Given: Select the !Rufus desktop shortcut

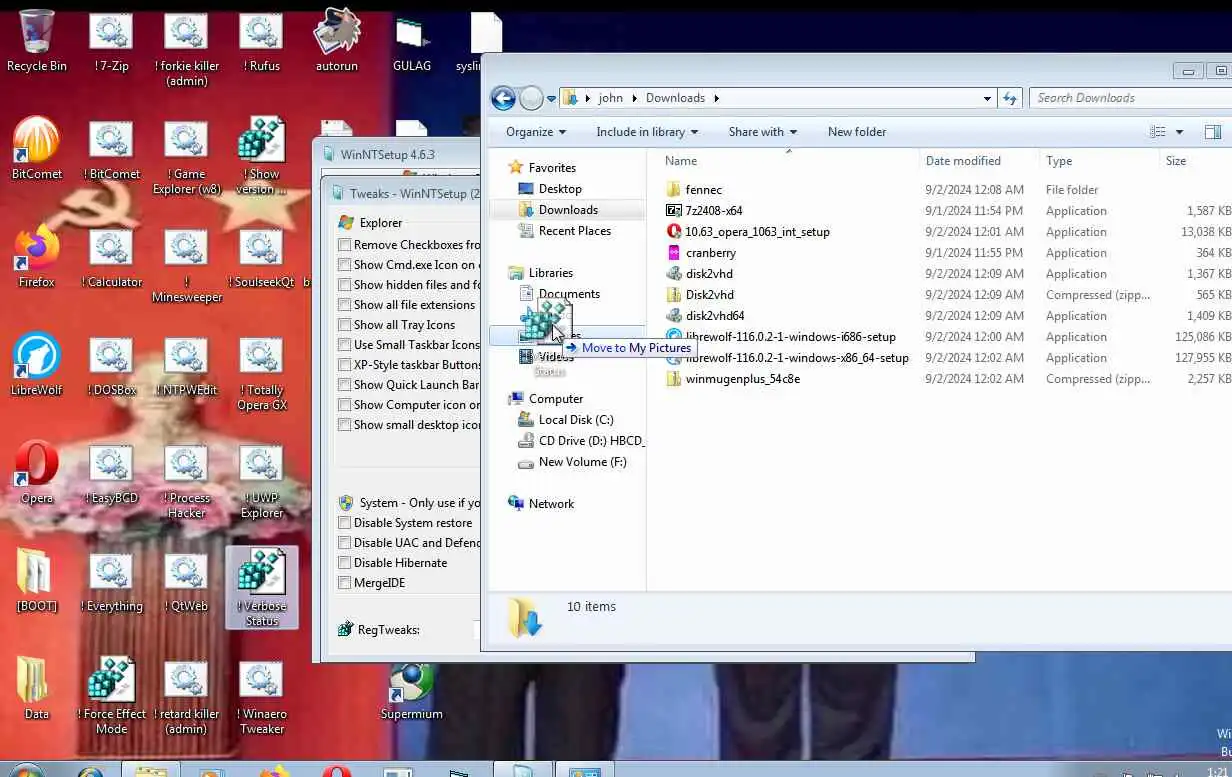Looking at the screenshot, I should tap(261, 42).
